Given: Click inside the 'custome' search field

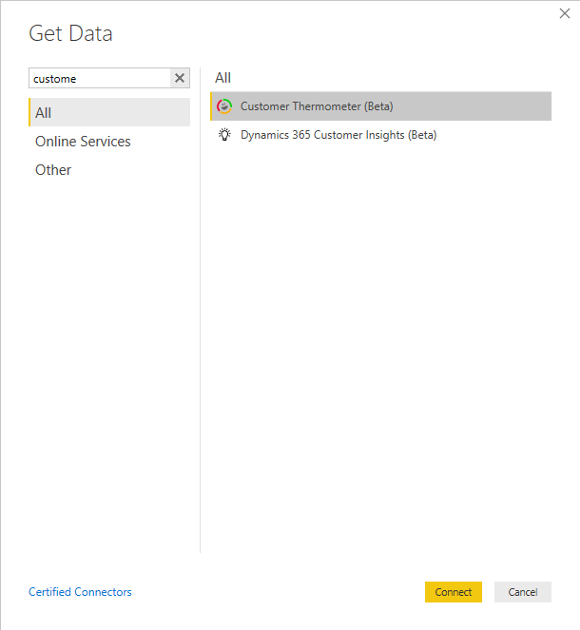Looking at the screenshot, I should [x=100, y=78].
